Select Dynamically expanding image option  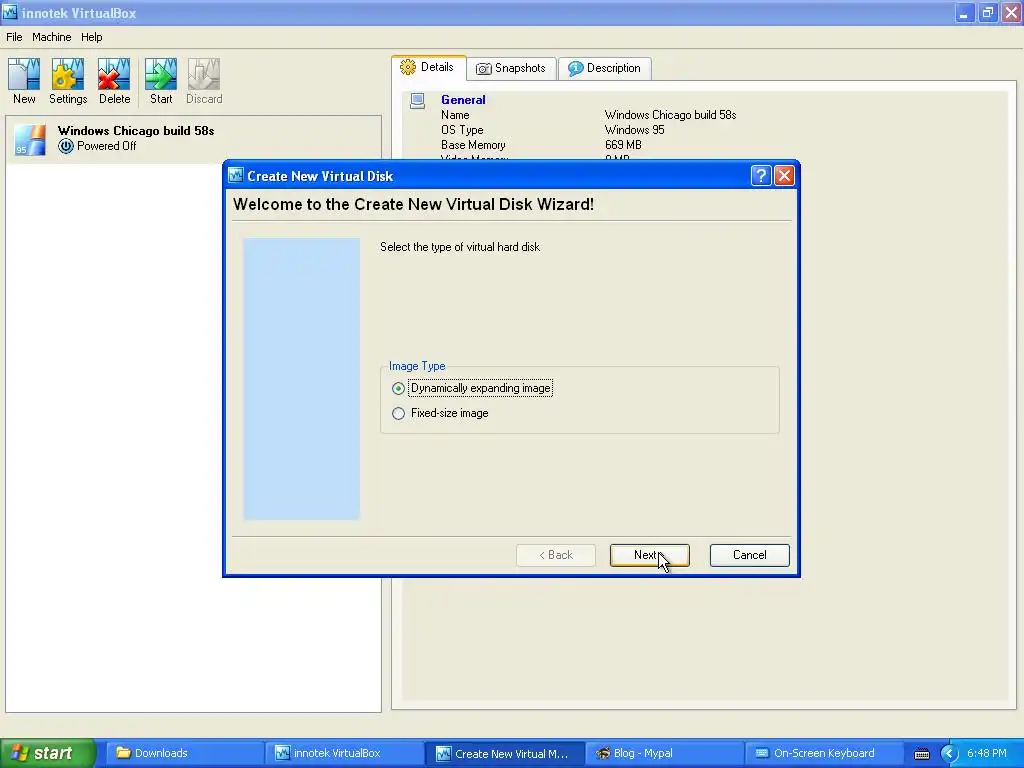(472, 389)
